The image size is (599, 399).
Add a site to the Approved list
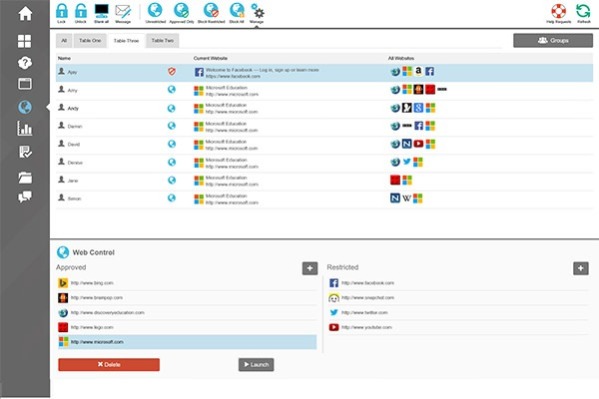(x=310, y=268)
